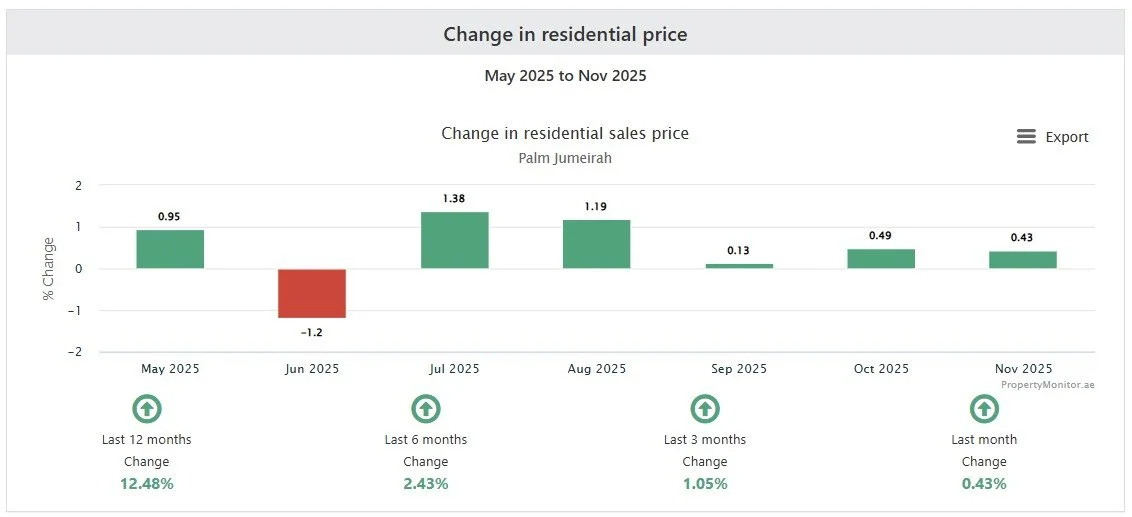The image size is (1132, 517).
Task: Select the small Sep 2025 bar
Action: [x=739, y=266]
